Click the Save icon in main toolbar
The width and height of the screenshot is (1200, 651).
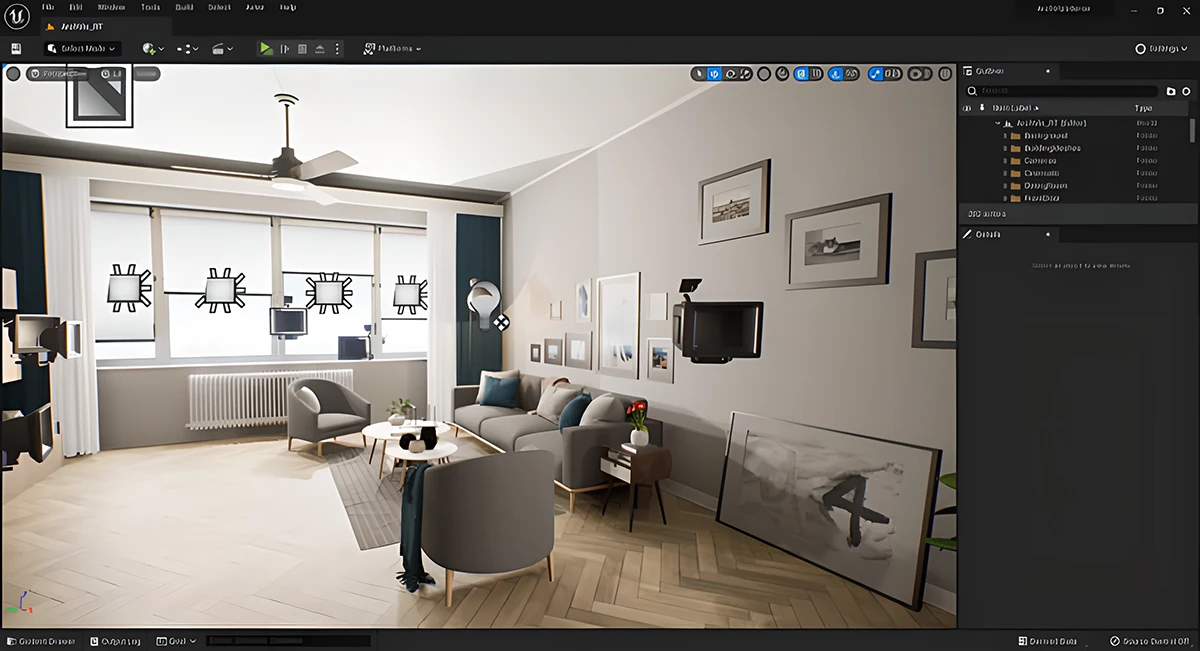click(x=16, y=48)
